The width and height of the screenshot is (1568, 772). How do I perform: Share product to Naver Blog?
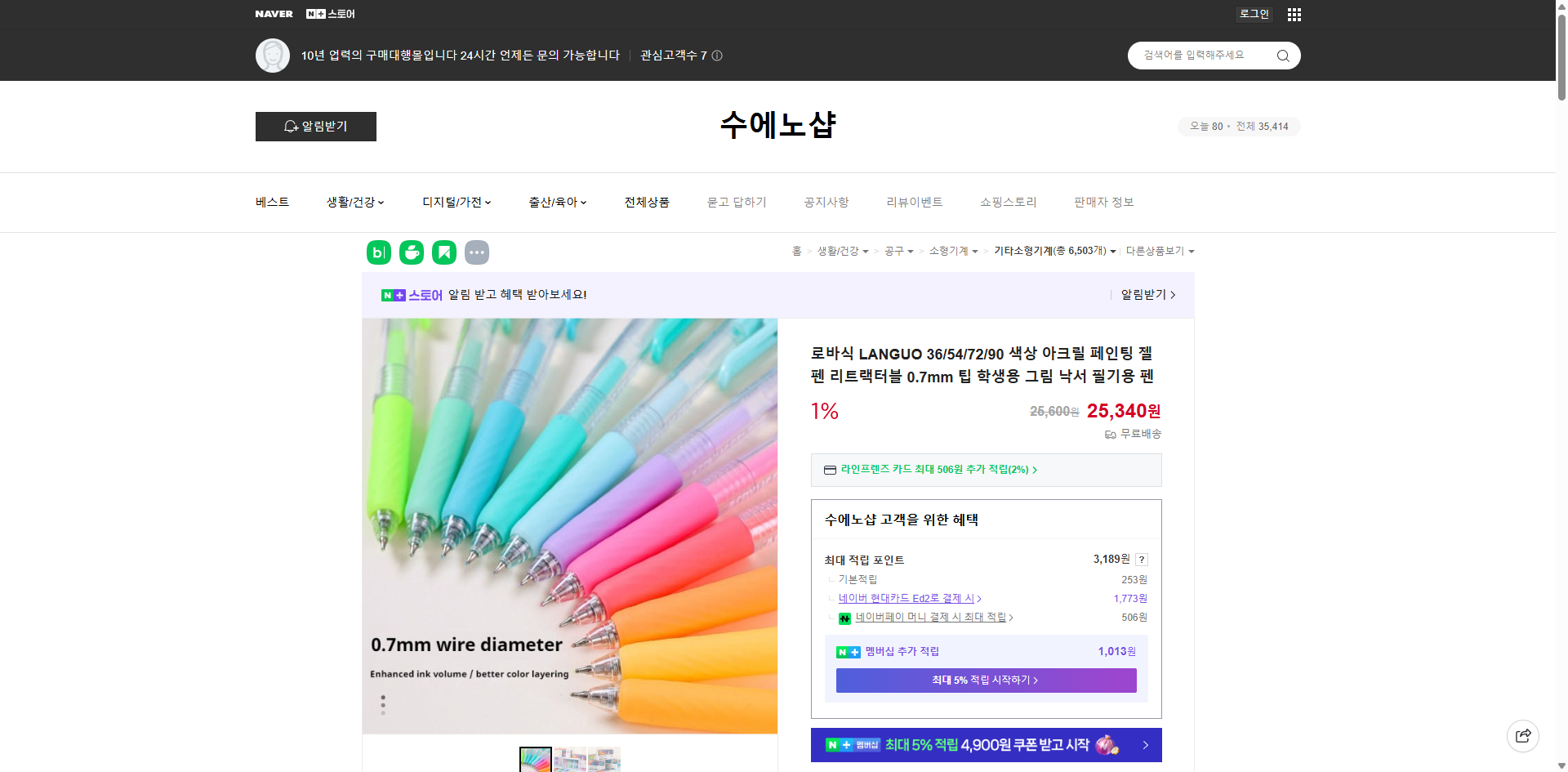tap(378, 252)
